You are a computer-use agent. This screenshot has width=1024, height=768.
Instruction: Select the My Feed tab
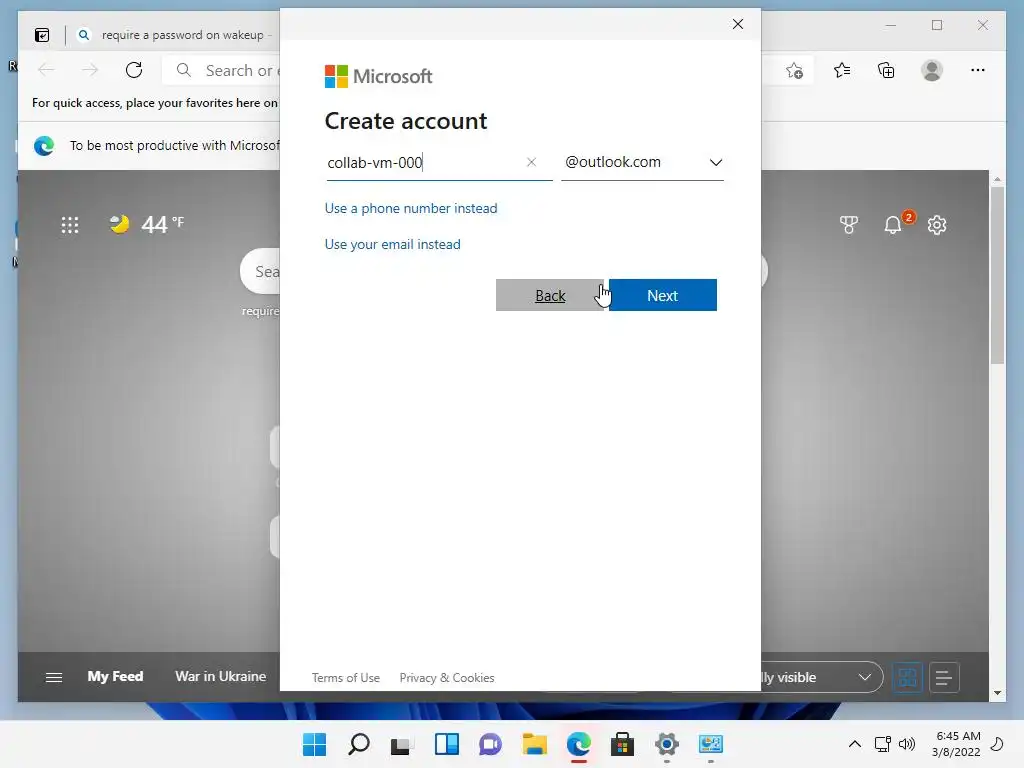[116, 677]
